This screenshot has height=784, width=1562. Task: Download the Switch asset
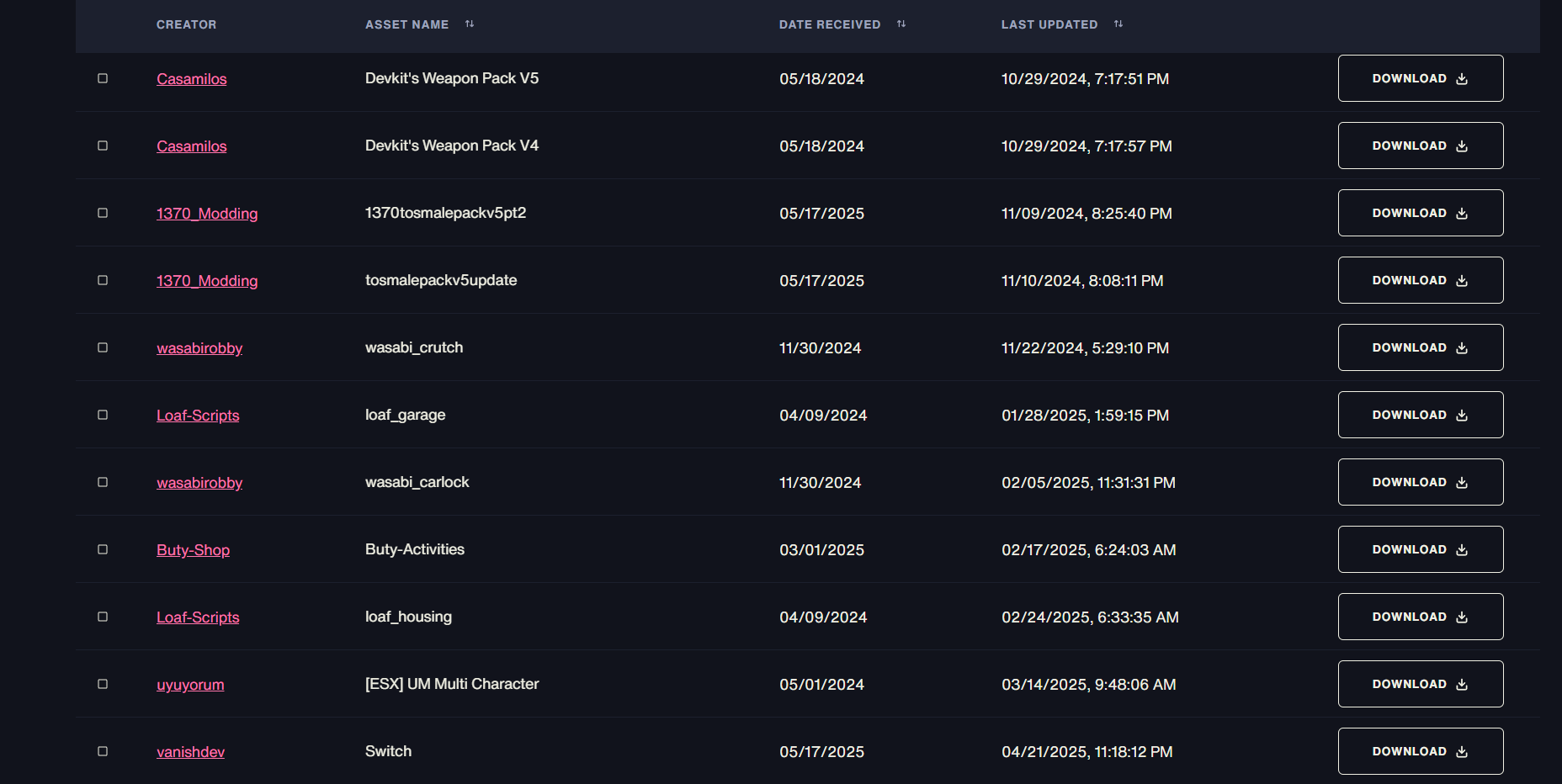[x=1421, y=751]
